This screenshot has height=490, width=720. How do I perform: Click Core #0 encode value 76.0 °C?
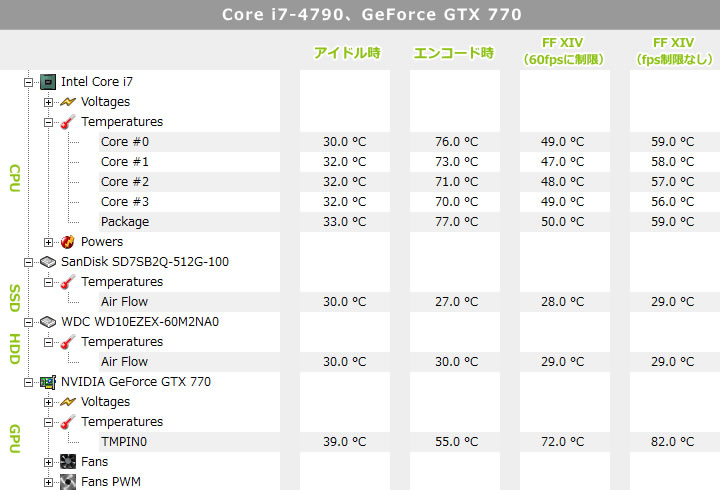[x=456, y=142]
